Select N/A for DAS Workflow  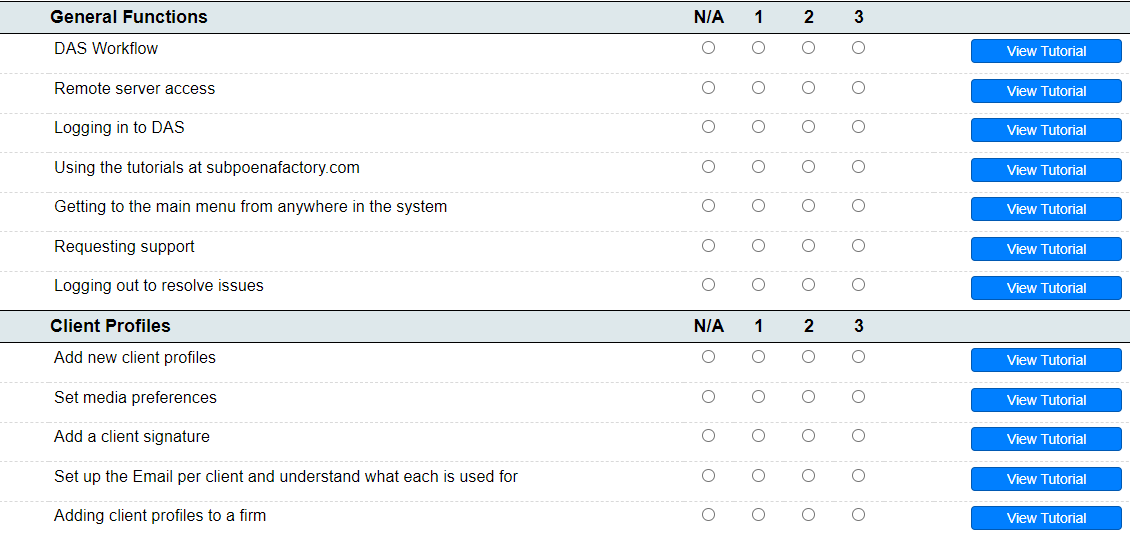click(x=708, y=48)
